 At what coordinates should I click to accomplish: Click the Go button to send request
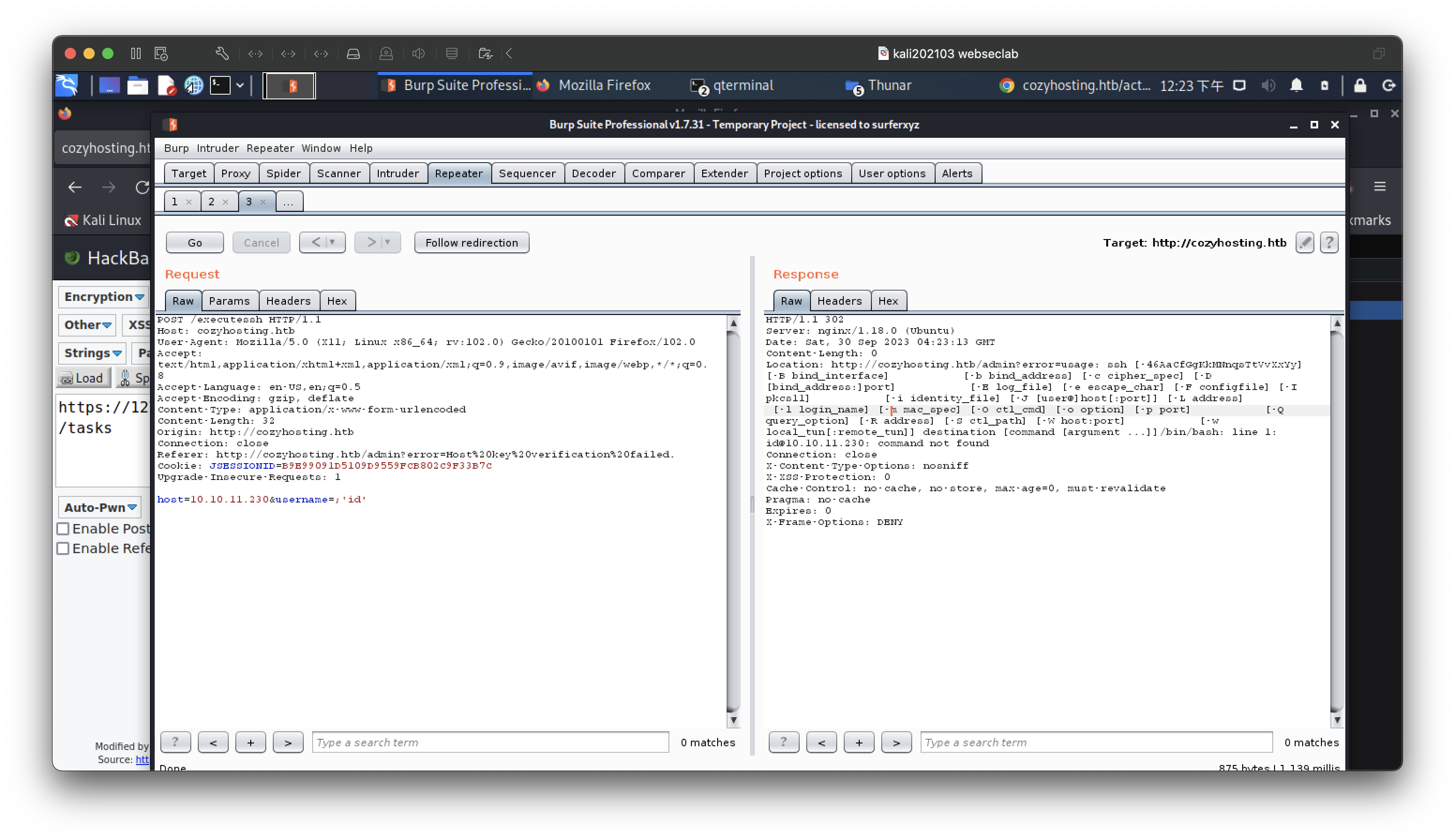195,242
